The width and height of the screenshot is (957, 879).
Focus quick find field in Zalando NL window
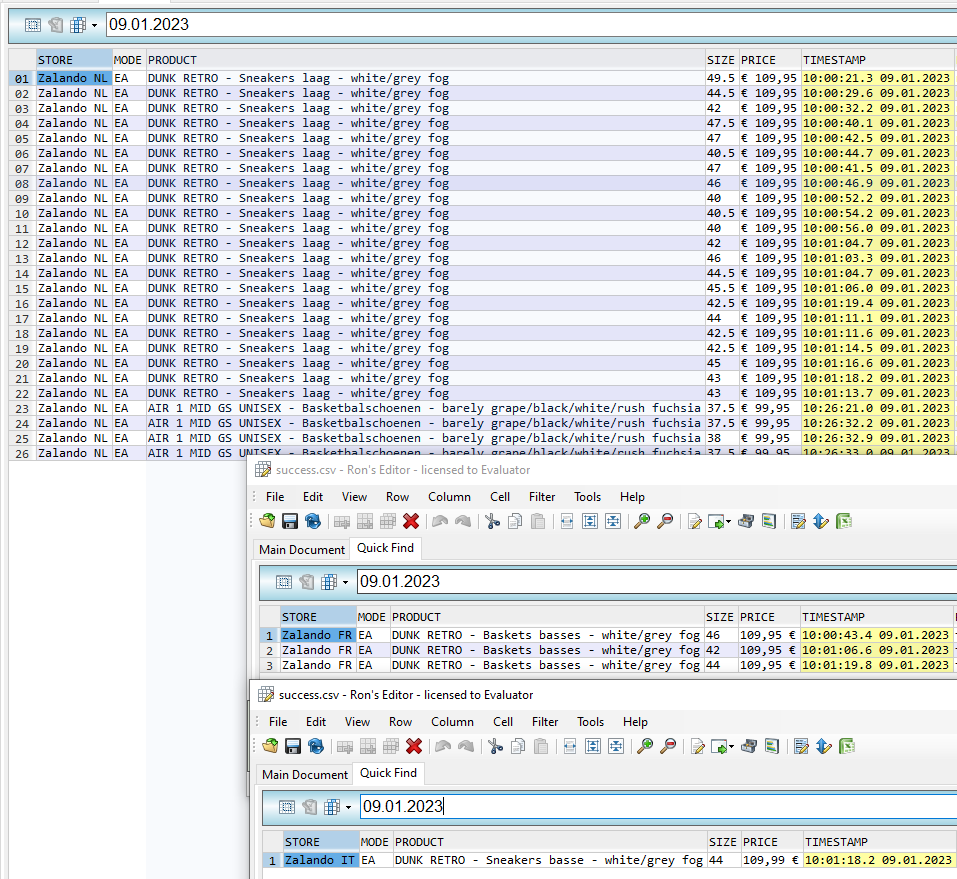[x=531, y=24]
